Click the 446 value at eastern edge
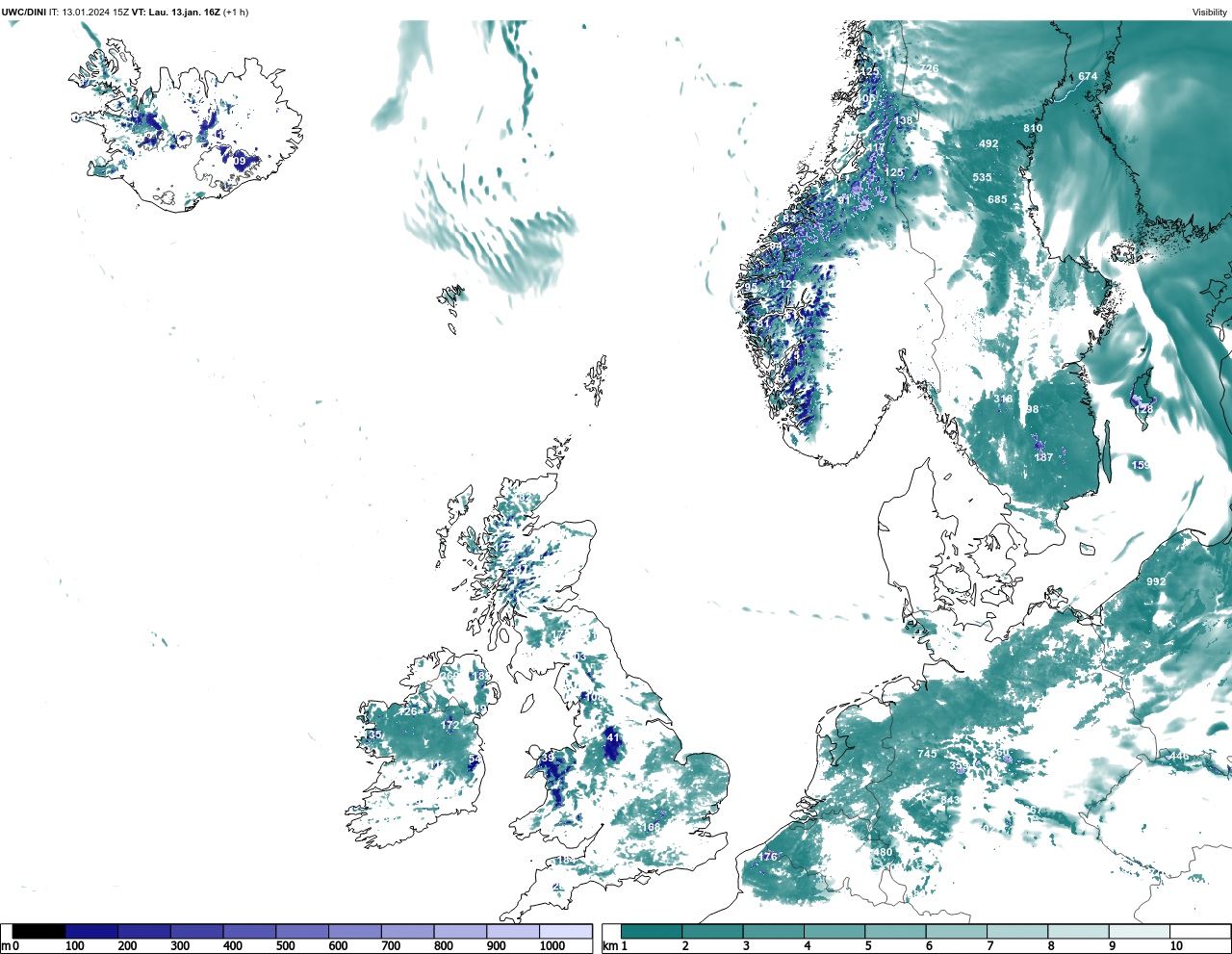 click(1180, 757)
